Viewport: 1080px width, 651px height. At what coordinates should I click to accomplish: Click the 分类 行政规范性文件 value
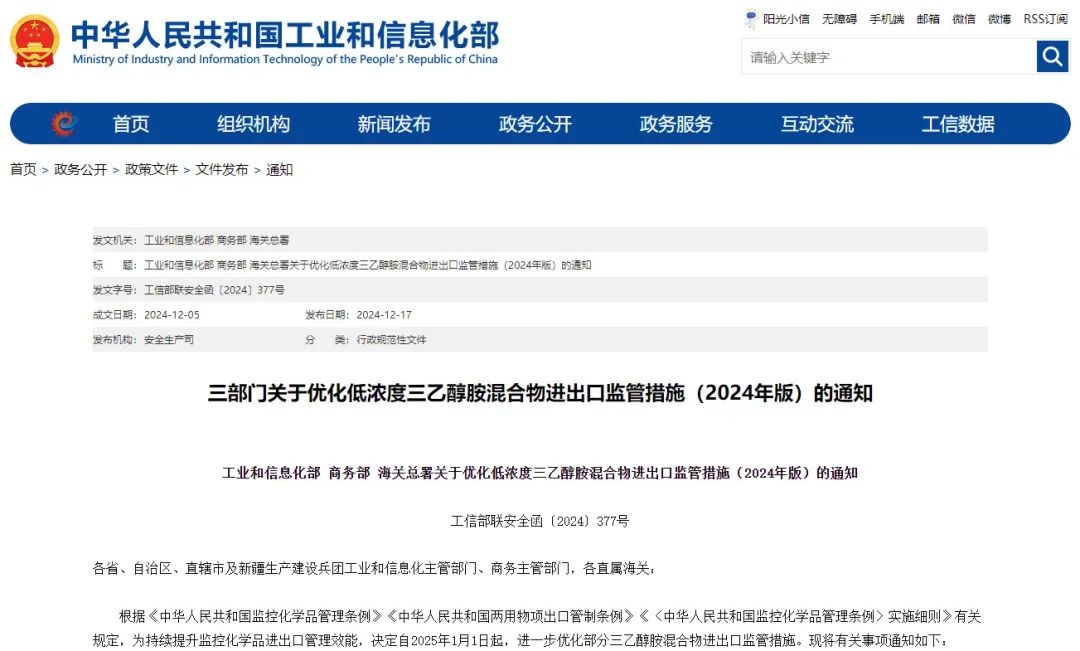pyautogui.click(x=391, y=340)
